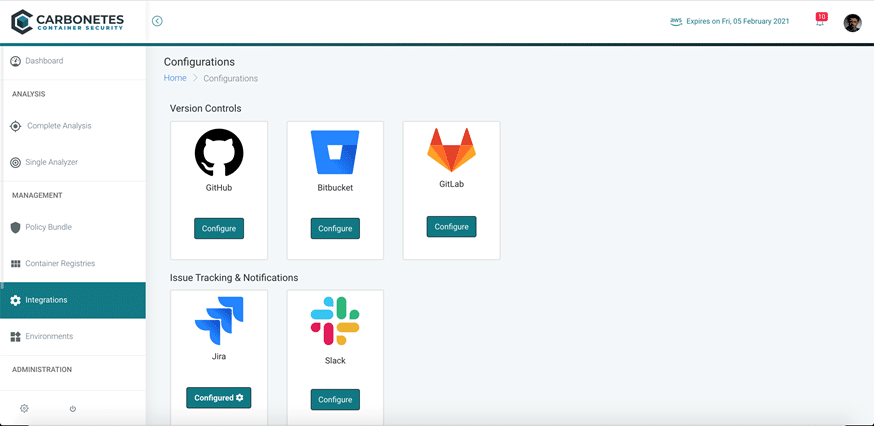Click the Bitbucket card label

(x=335, y=188)
